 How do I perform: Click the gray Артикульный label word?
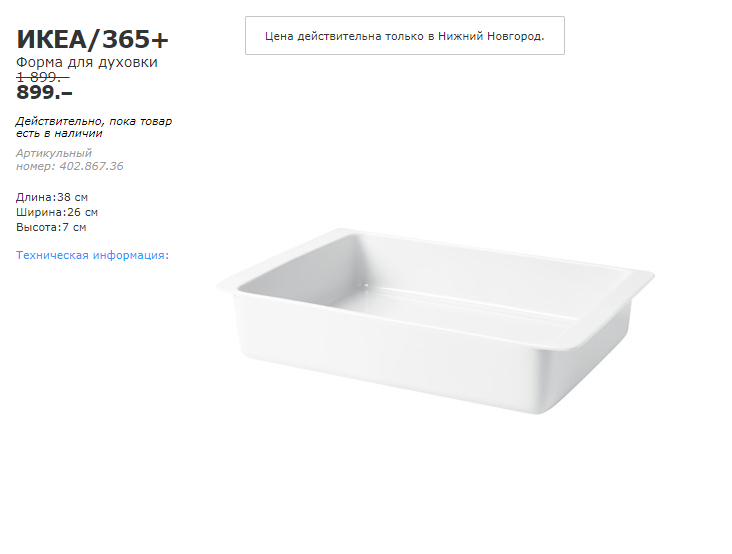click(x=54, y=153)
